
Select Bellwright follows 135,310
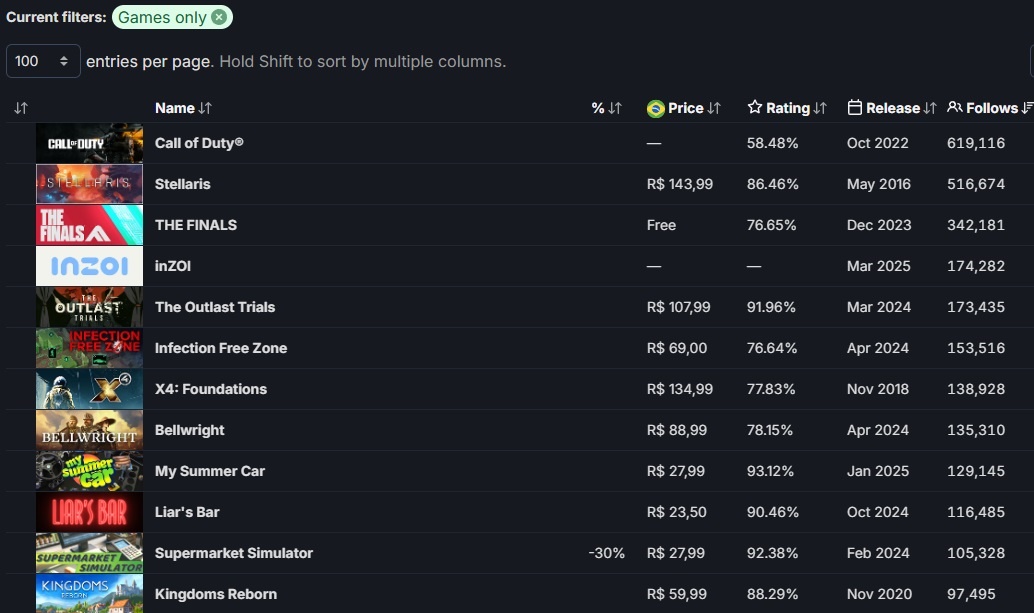[x=976, y=430]
